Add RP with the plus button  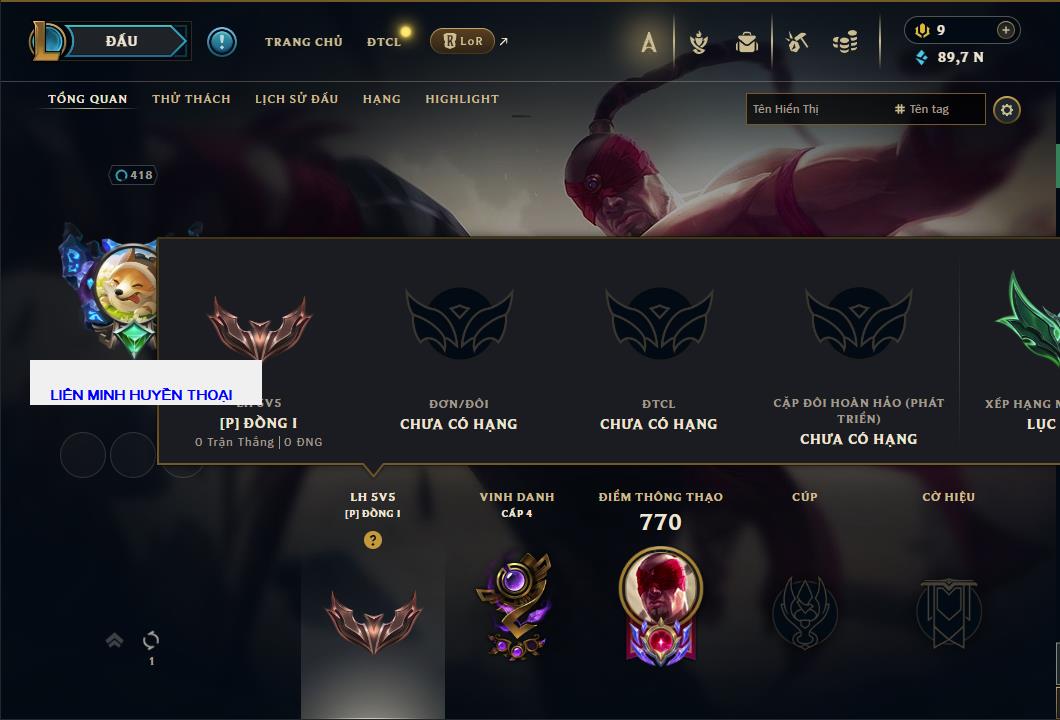(1006, 30)
